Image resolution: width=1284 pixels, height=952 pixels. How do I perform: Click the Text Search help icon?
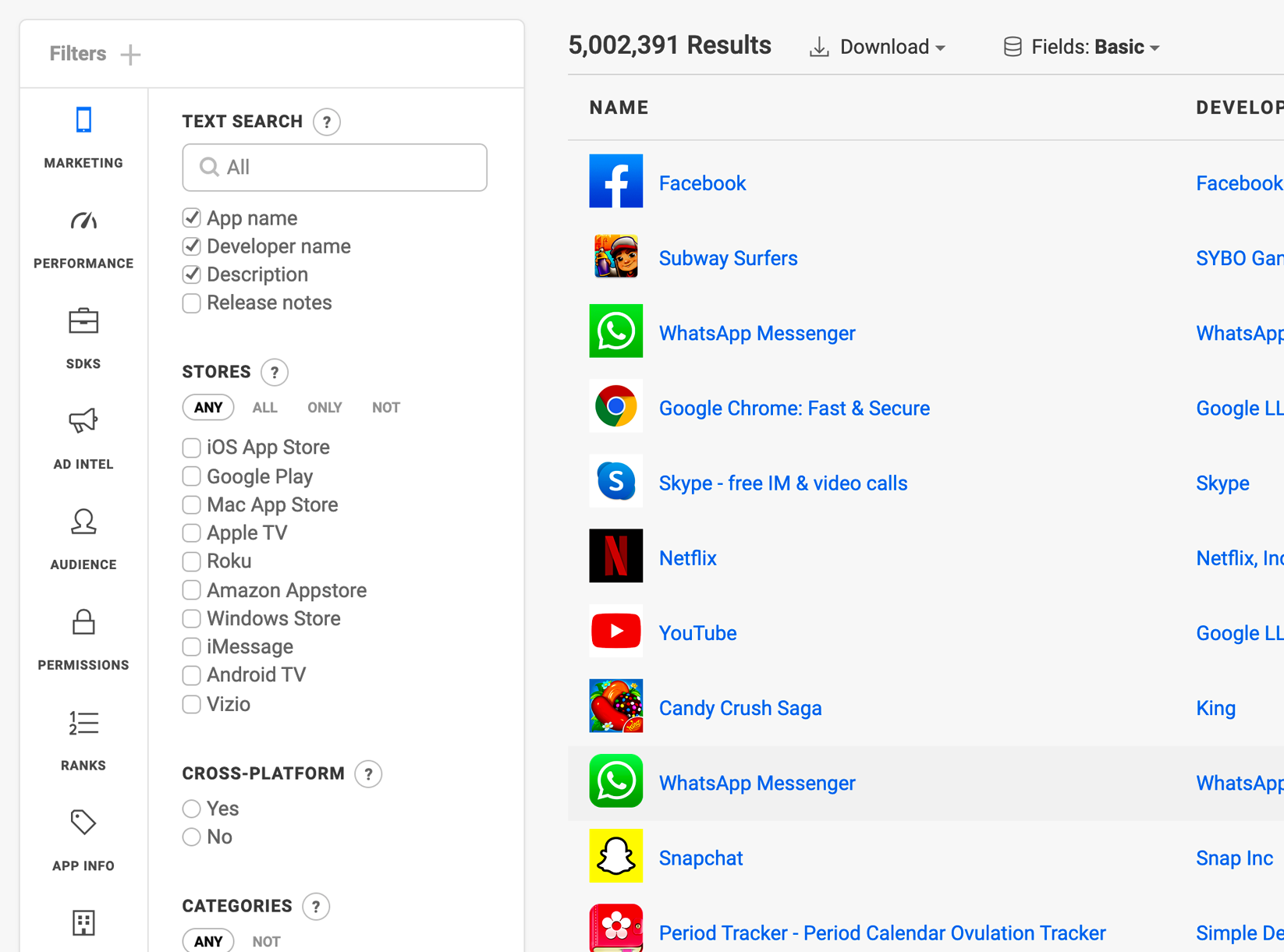pyautogui.click(x=327, y=122)
